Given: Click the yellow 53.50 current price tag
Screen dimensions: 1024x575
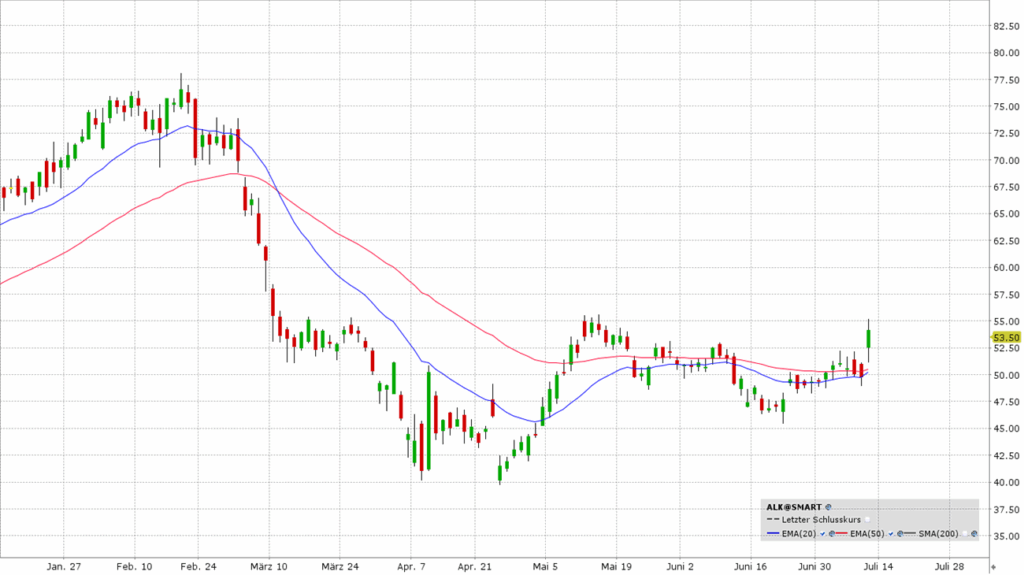Looking at the screenshot, I should tap(1006, 337).
